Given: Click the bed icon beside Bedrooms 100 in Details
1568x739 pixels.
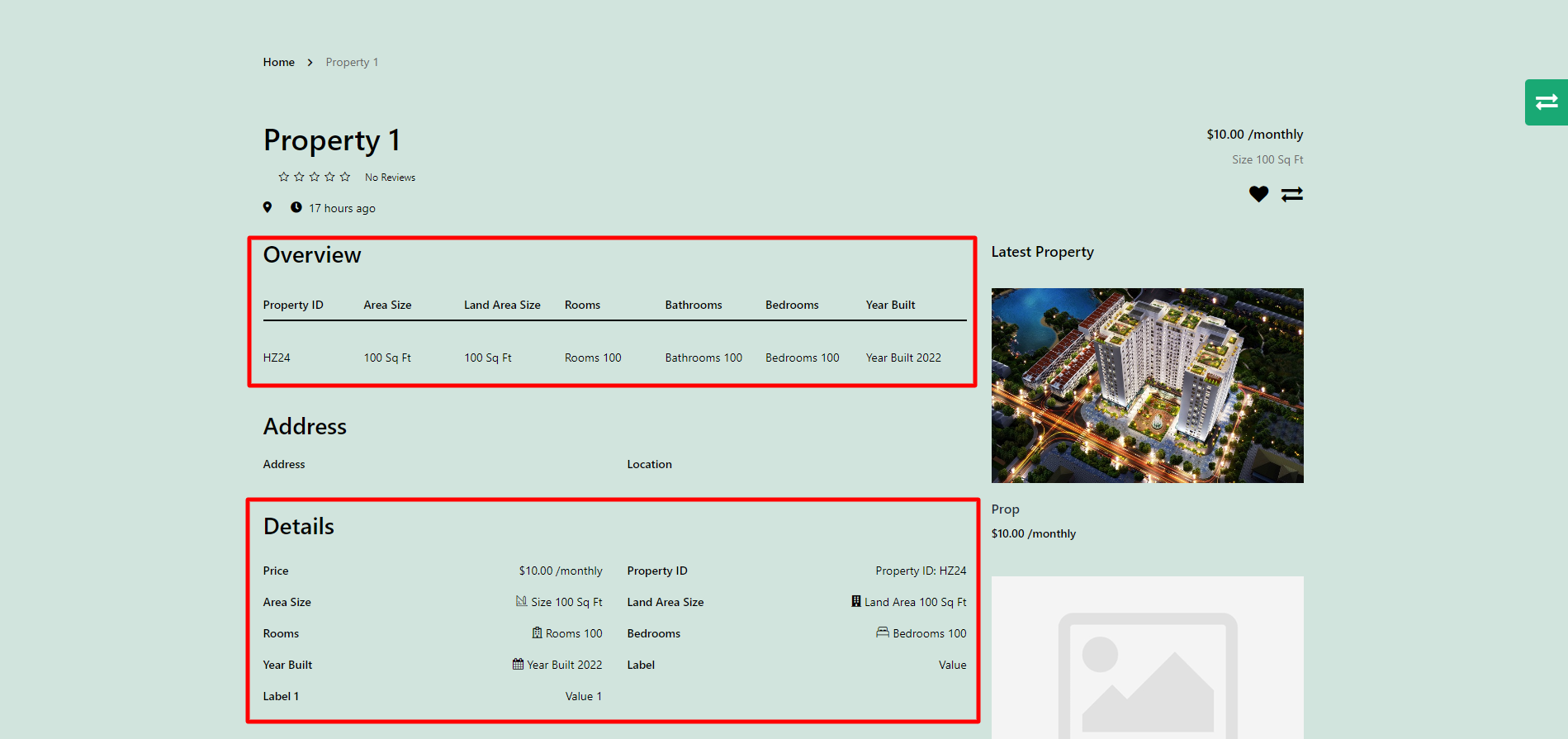Looking at the screenshot, I should click(x=883, y=632).
